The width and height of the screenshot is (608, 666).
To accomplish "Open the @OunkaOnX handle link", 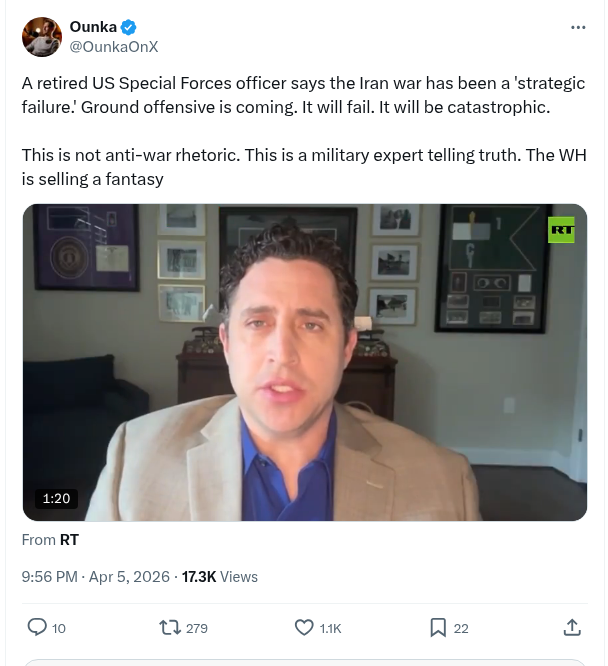I will point(113,47).
